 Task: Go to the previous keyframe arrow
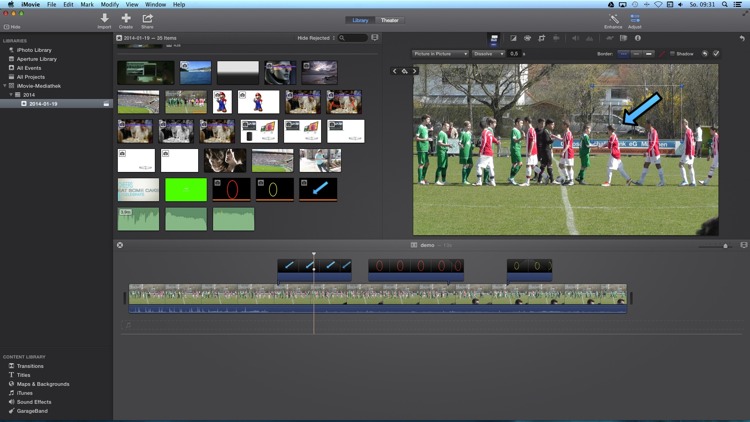pyautogui.click(x=395, y=71)
